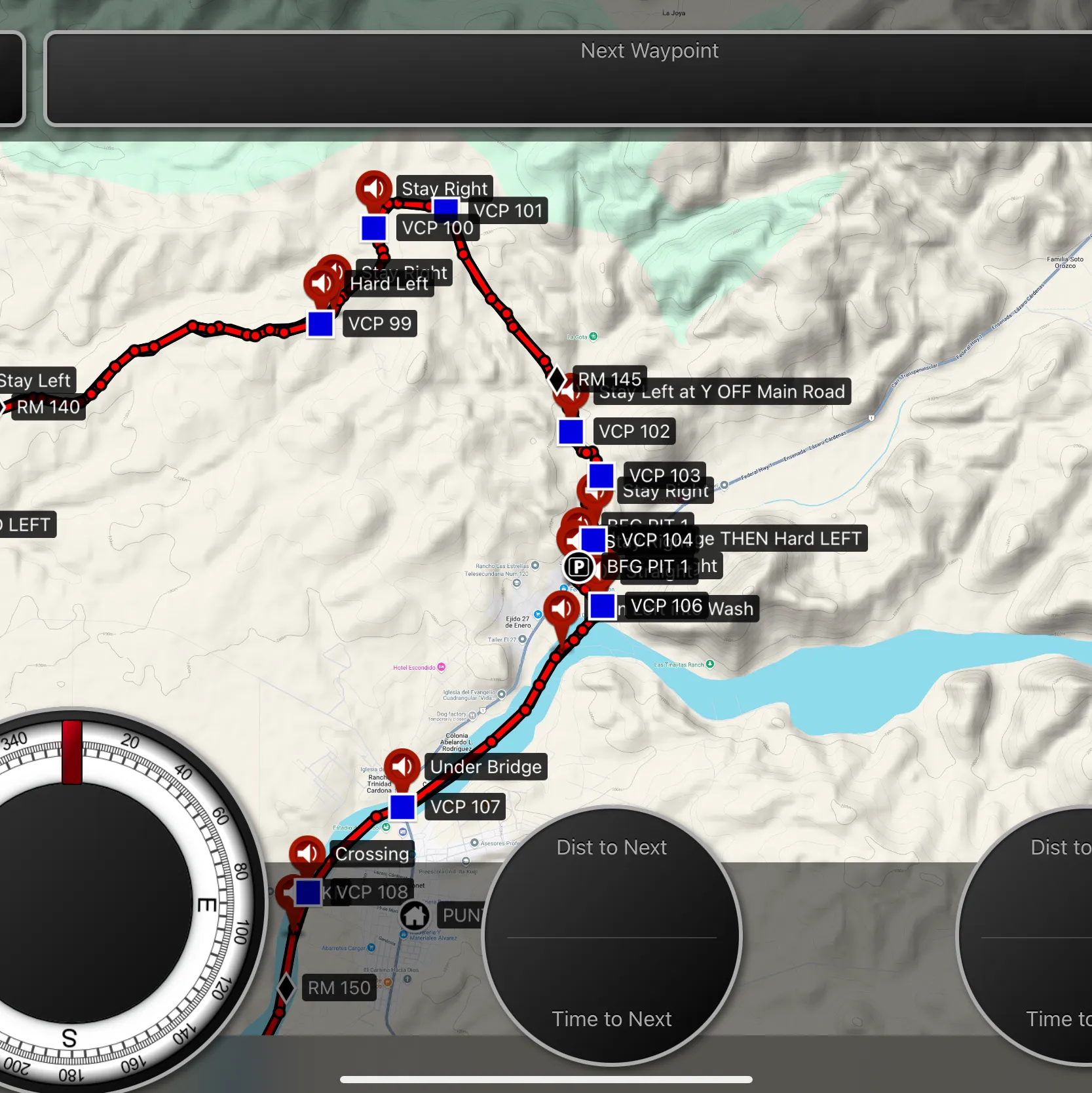The height and width of the screenshot is (1093, 1092).
Task: Tap the La Gota map pin
Action: [x=593, y=337]
